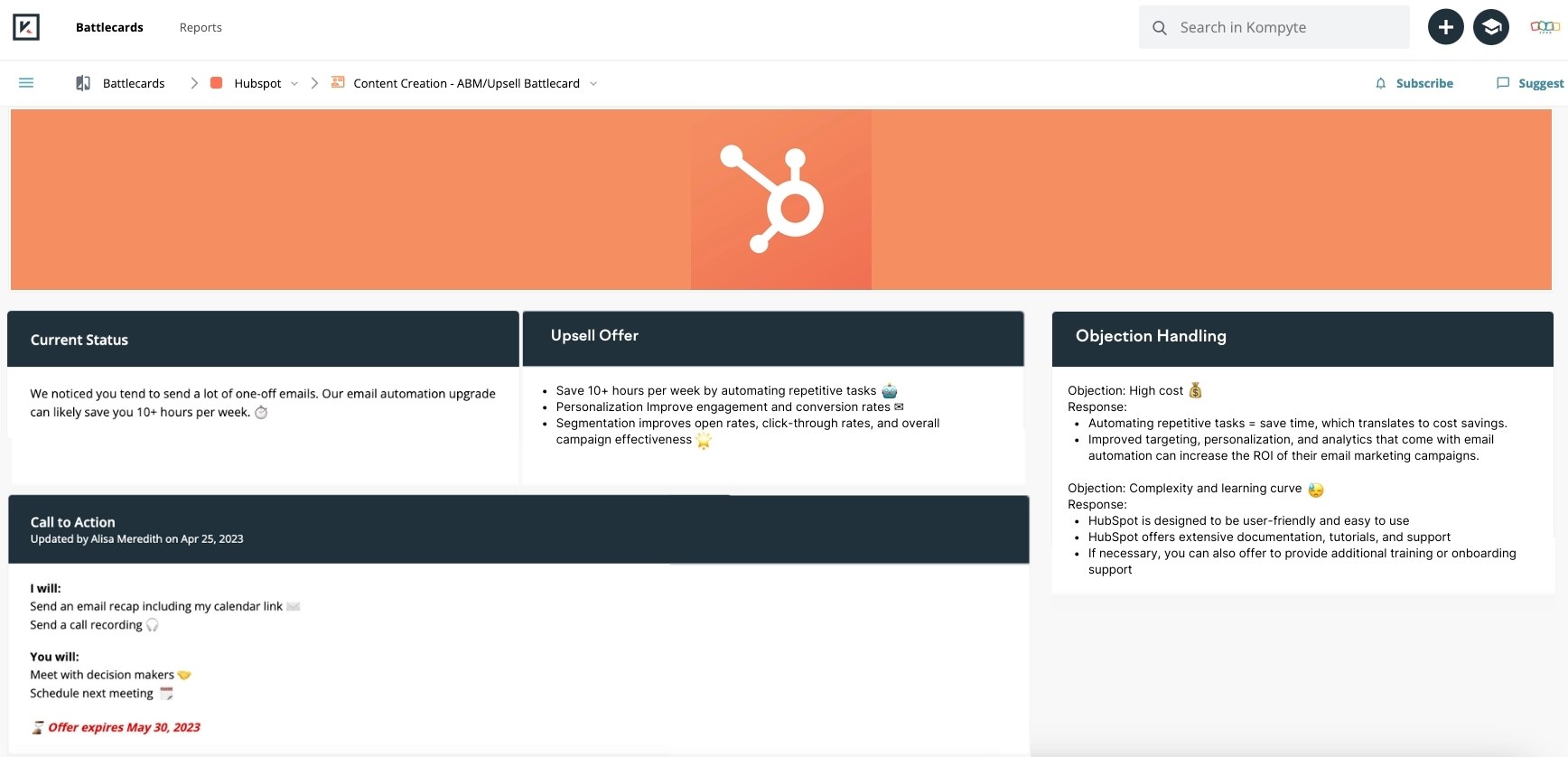Click the Suggest comment icon
The width and height of the screenshot is (1568, 757).
[x=1503, y=83]
